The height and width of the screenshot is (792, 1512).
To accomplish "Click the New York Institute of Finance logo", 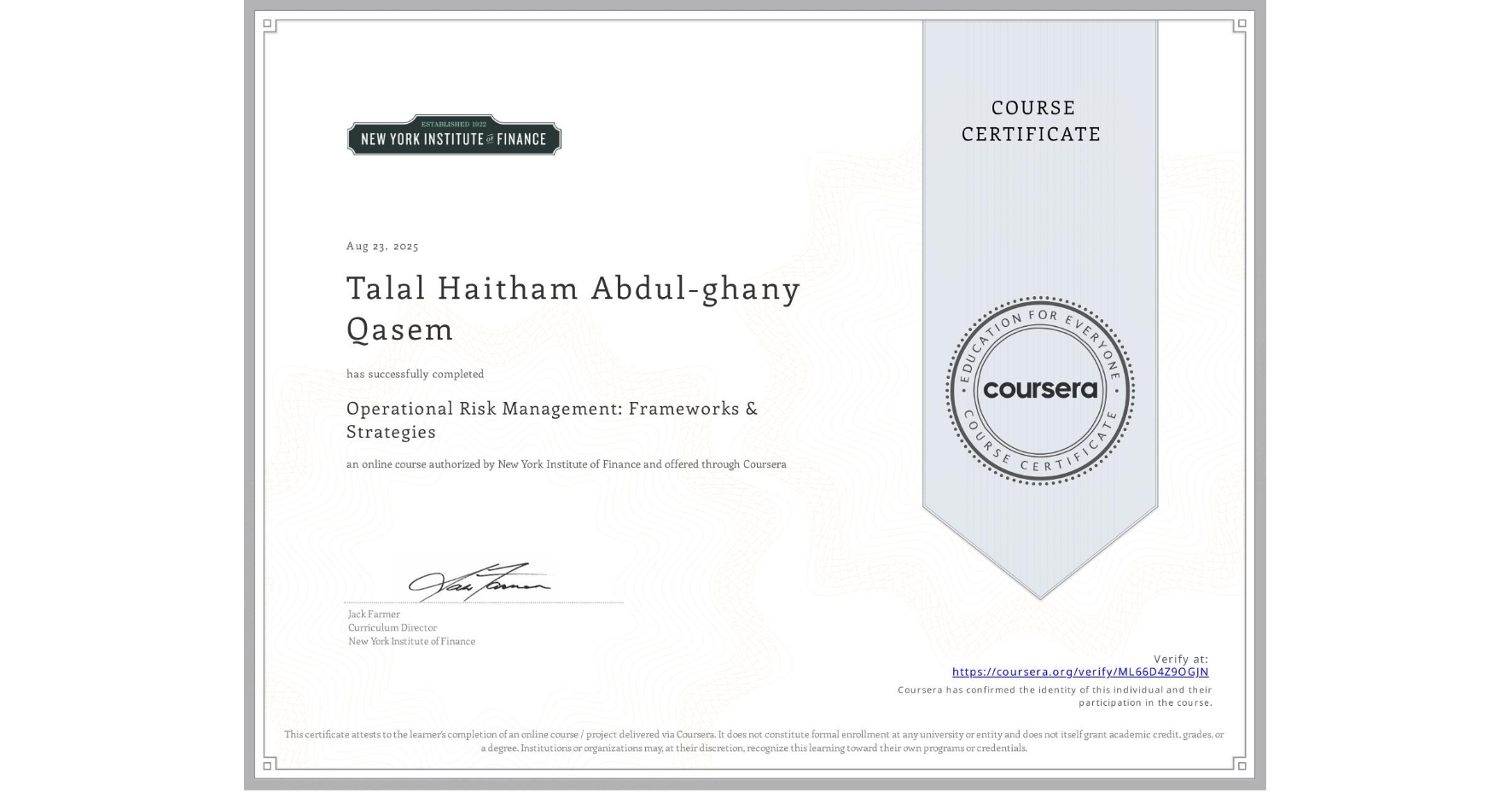I will 454,135.
